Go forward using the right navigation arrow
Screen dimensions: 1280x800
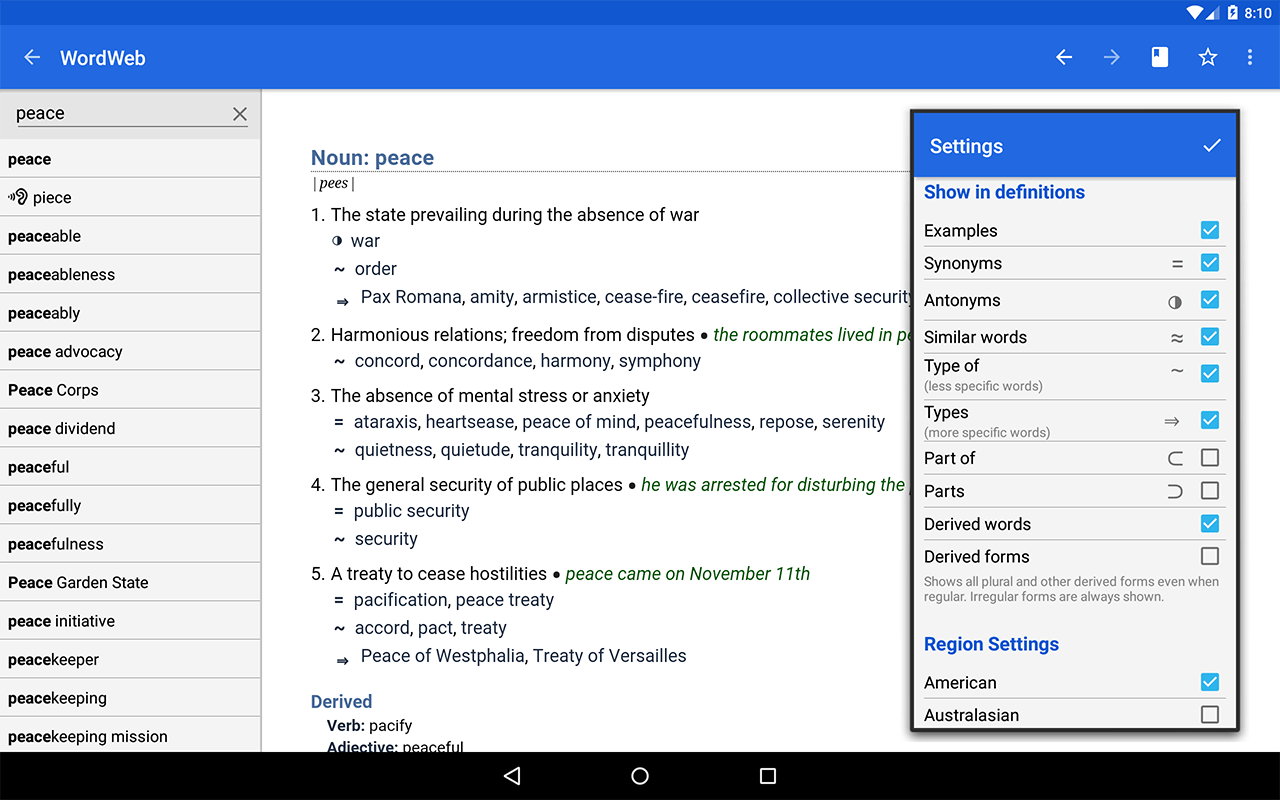tap(1111, 57)
